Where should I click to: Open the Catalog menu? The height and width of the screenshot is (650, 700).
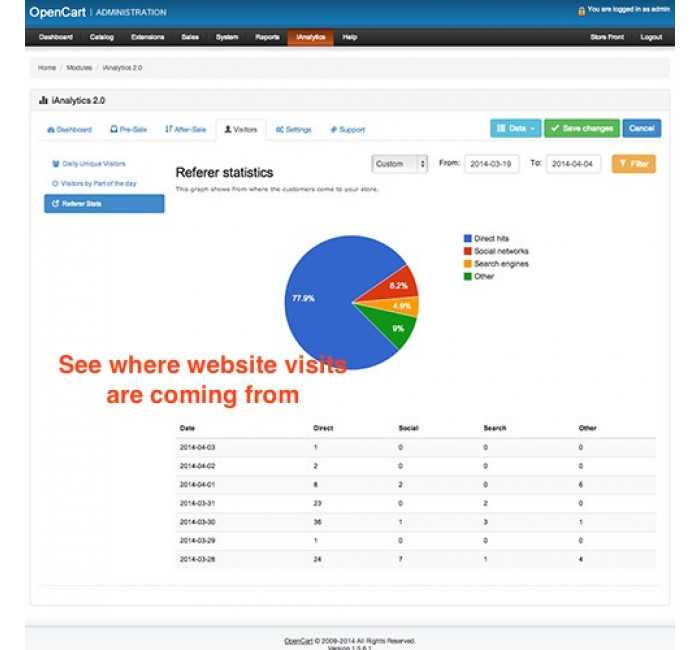pos(102,37)
